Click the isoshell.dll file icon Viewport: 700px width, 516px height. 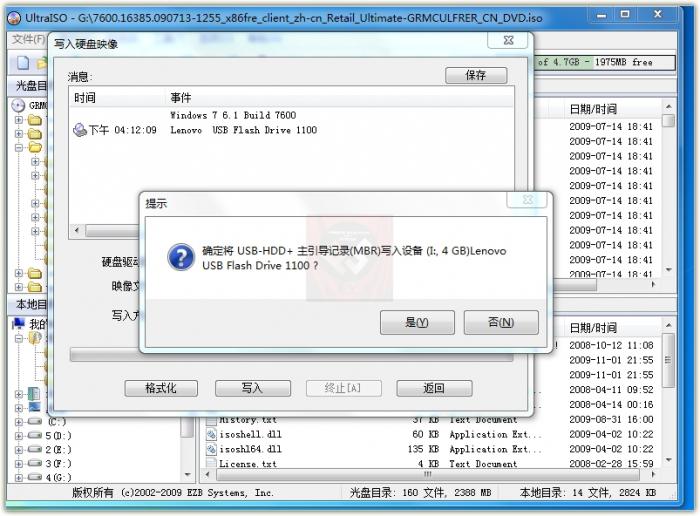point(211,434)
